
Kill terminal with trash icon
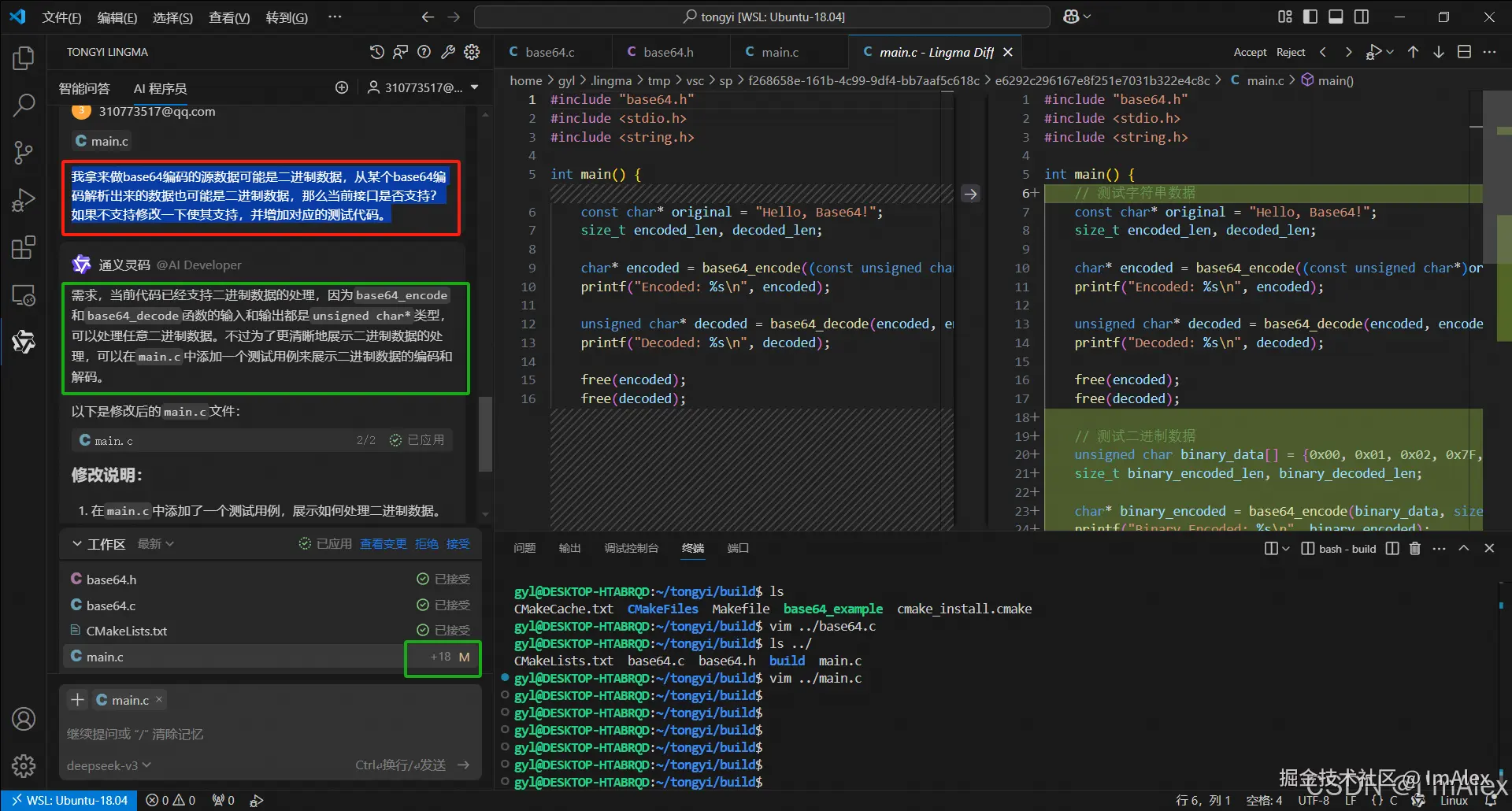tap(1414, 548)
